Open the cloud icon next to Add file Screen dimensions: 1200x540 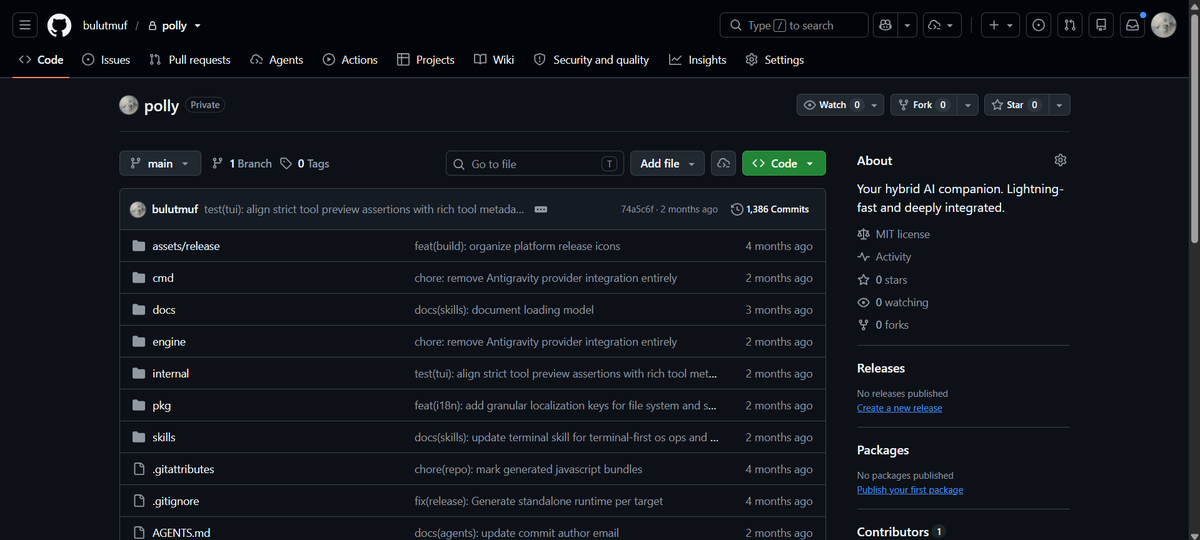pos(724,163)
